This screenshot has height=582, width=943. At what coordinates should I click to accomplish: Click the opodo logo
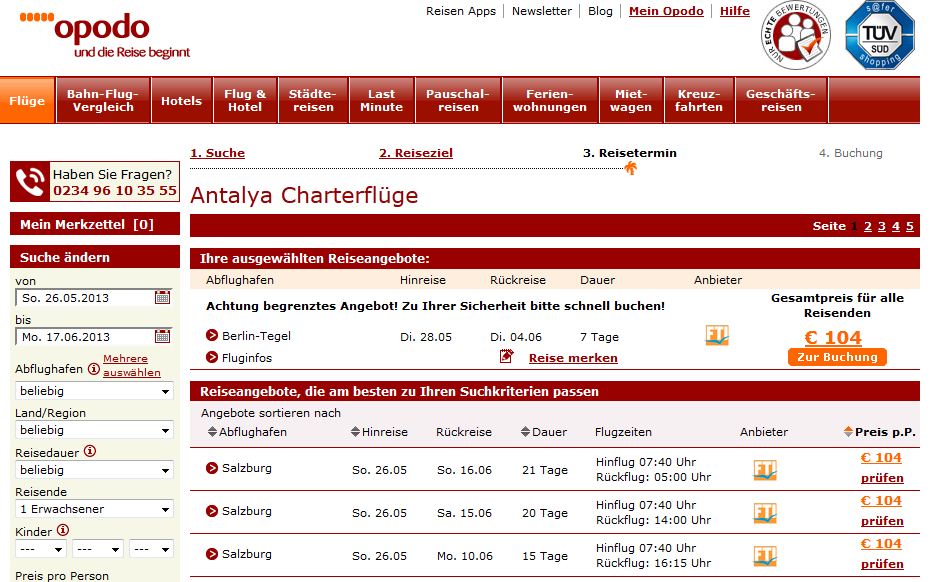pyautogui.click(x=105, y=35)
